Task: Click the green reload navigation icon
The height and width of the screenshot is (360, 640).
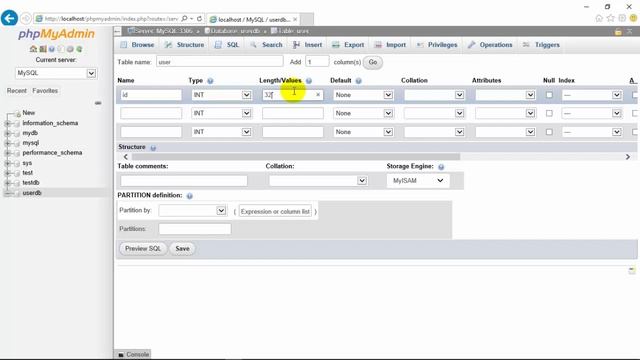Action: [80, 49]
